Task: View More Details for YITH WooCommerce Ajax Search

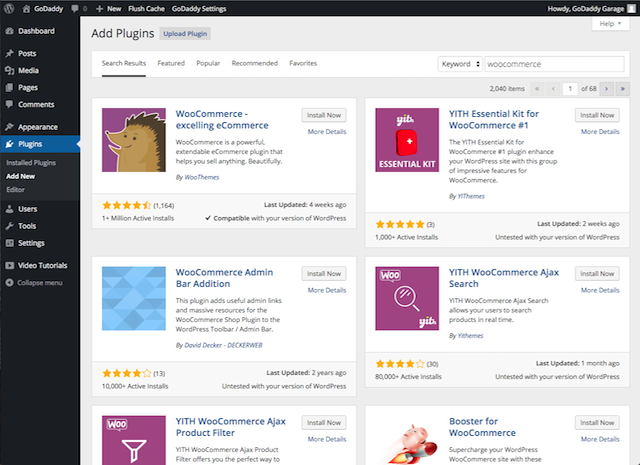Action: tap(600, 290)
